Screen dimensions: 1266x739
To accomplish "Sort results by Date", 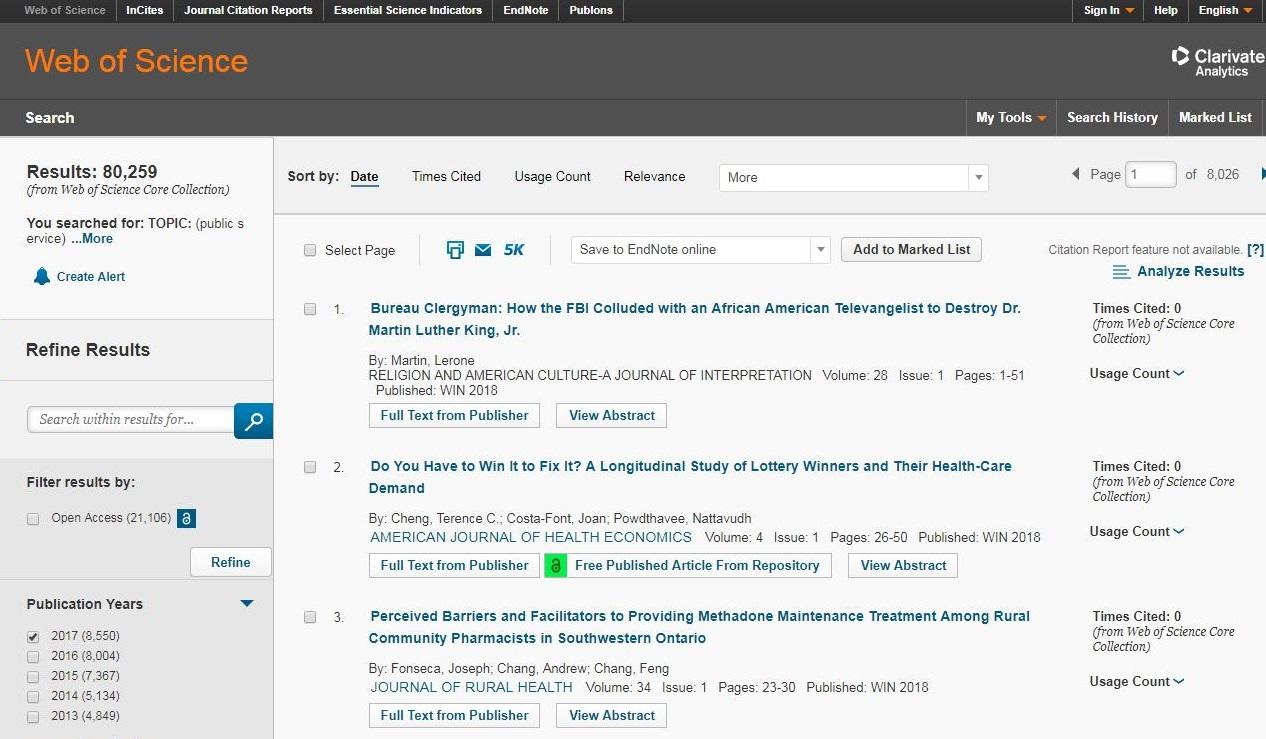I will click(x=364, y=177).
